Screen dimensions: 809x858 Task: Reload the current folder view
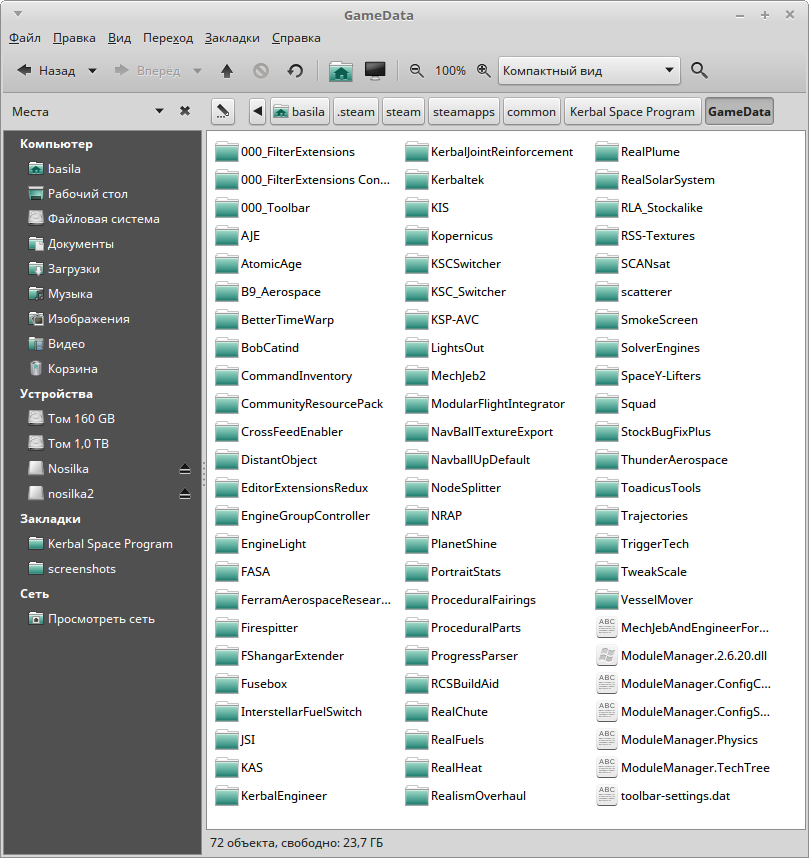pos(295,71)
